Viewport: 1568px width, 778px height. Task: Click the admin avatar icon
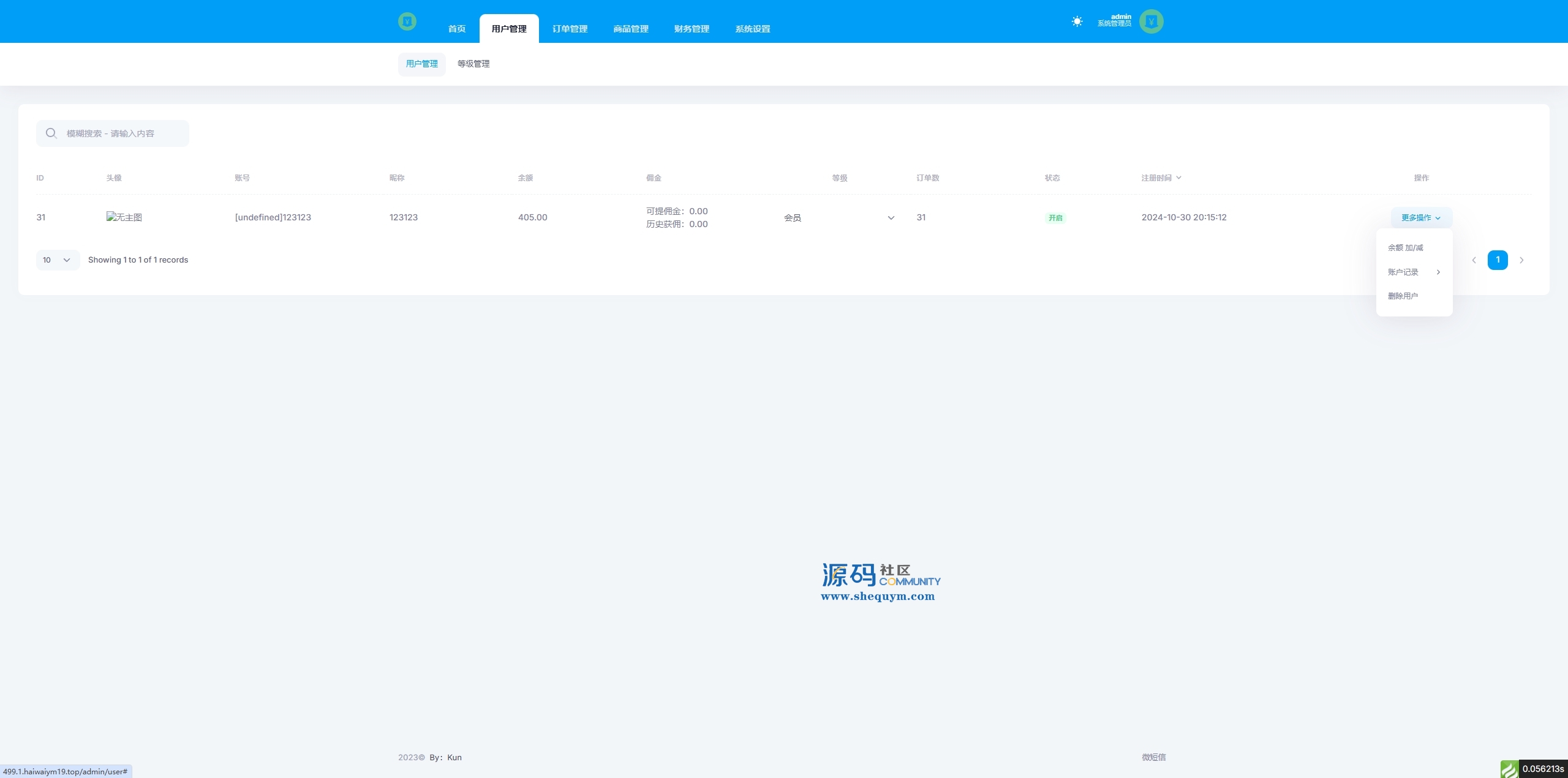tap(1151, 21)
